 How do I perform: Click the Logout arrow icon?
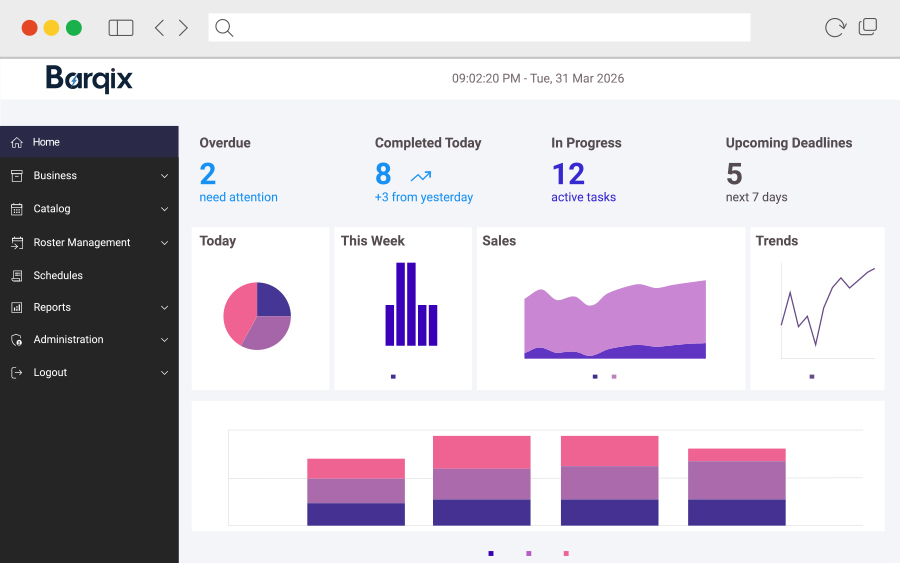(x=16, y=373)
